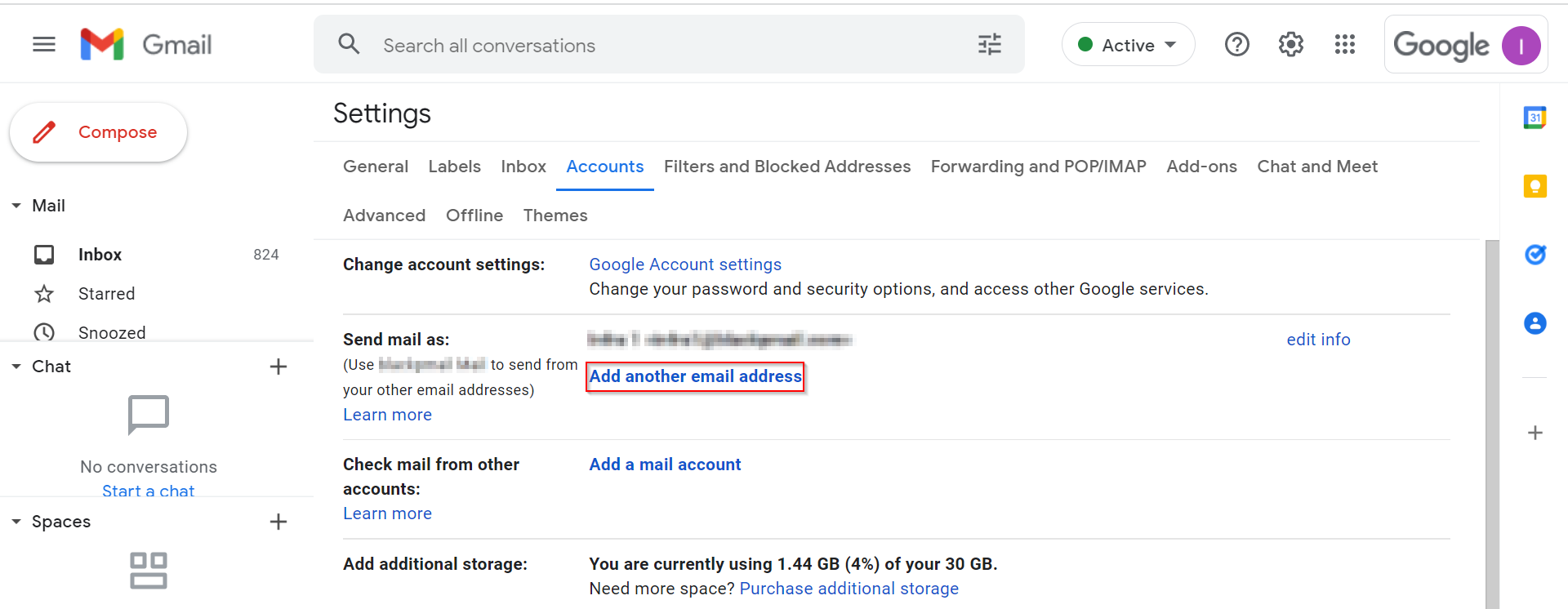
Task: Open Google Tasks side panel
Action: pos(1535,255)
